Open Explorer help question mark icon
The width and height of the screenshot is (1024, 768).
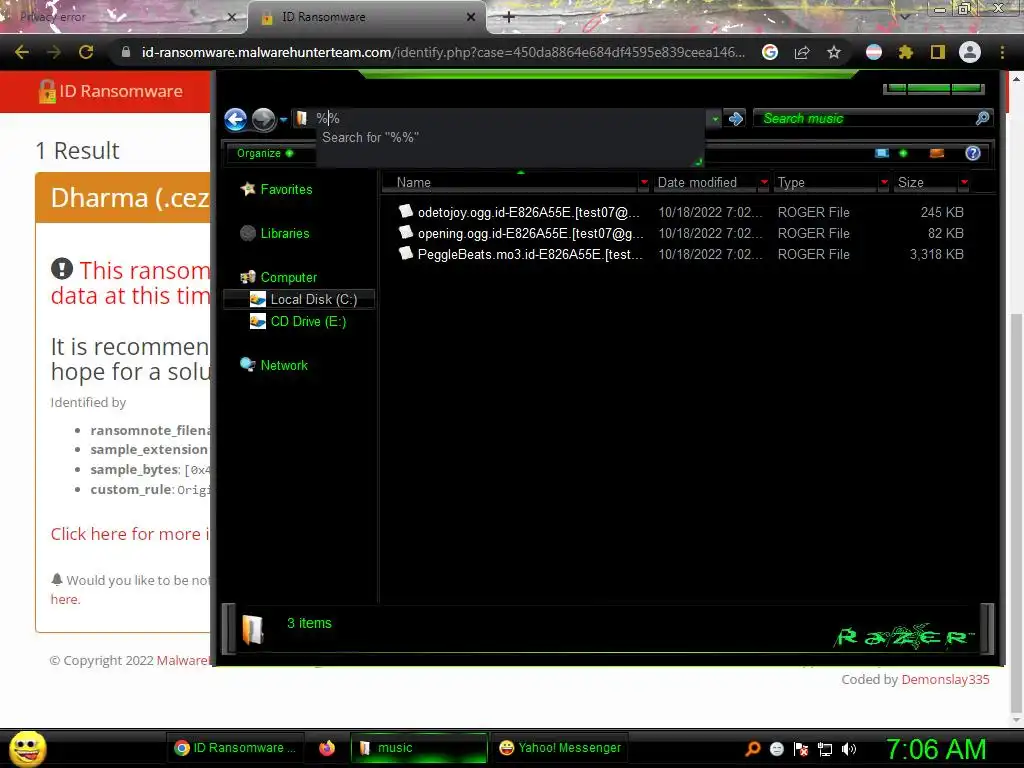[972, 153]
